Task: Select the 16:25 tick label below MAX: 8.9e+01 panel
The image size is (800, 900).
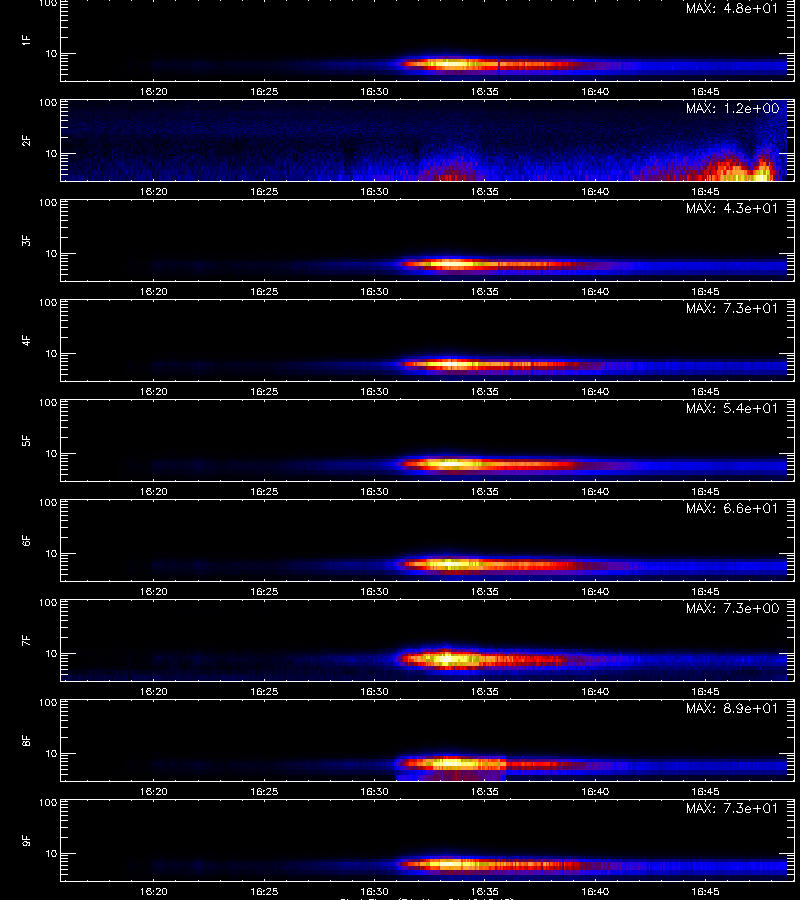Action: [x=264, y=792]
